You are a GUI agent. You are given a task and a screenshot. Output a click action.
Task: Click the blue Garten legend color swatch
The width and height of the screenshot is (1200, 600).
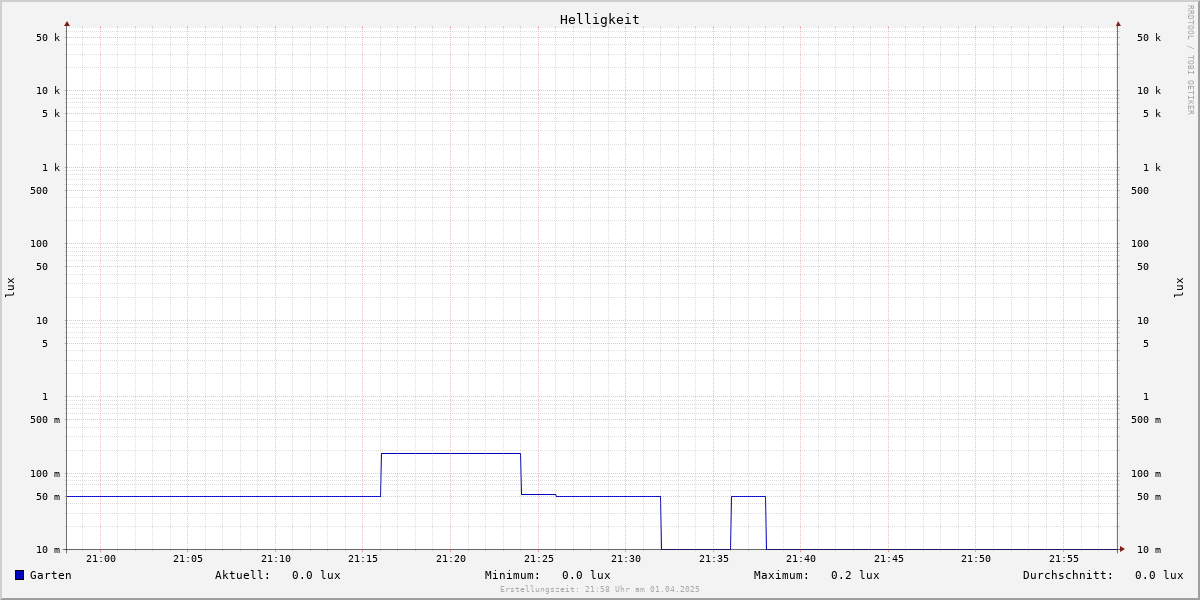19,575
